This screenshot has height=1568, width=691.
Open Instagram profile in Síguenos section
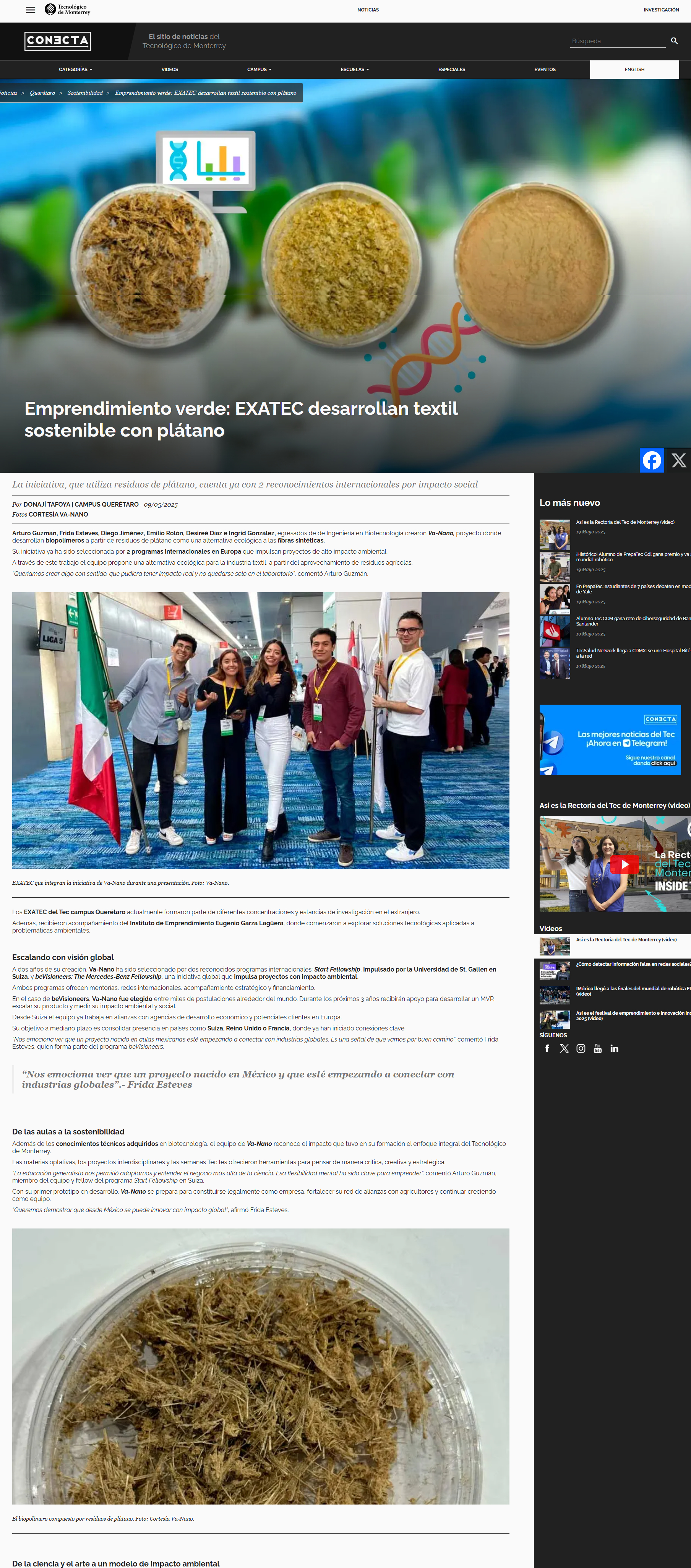coord(580,1048)
